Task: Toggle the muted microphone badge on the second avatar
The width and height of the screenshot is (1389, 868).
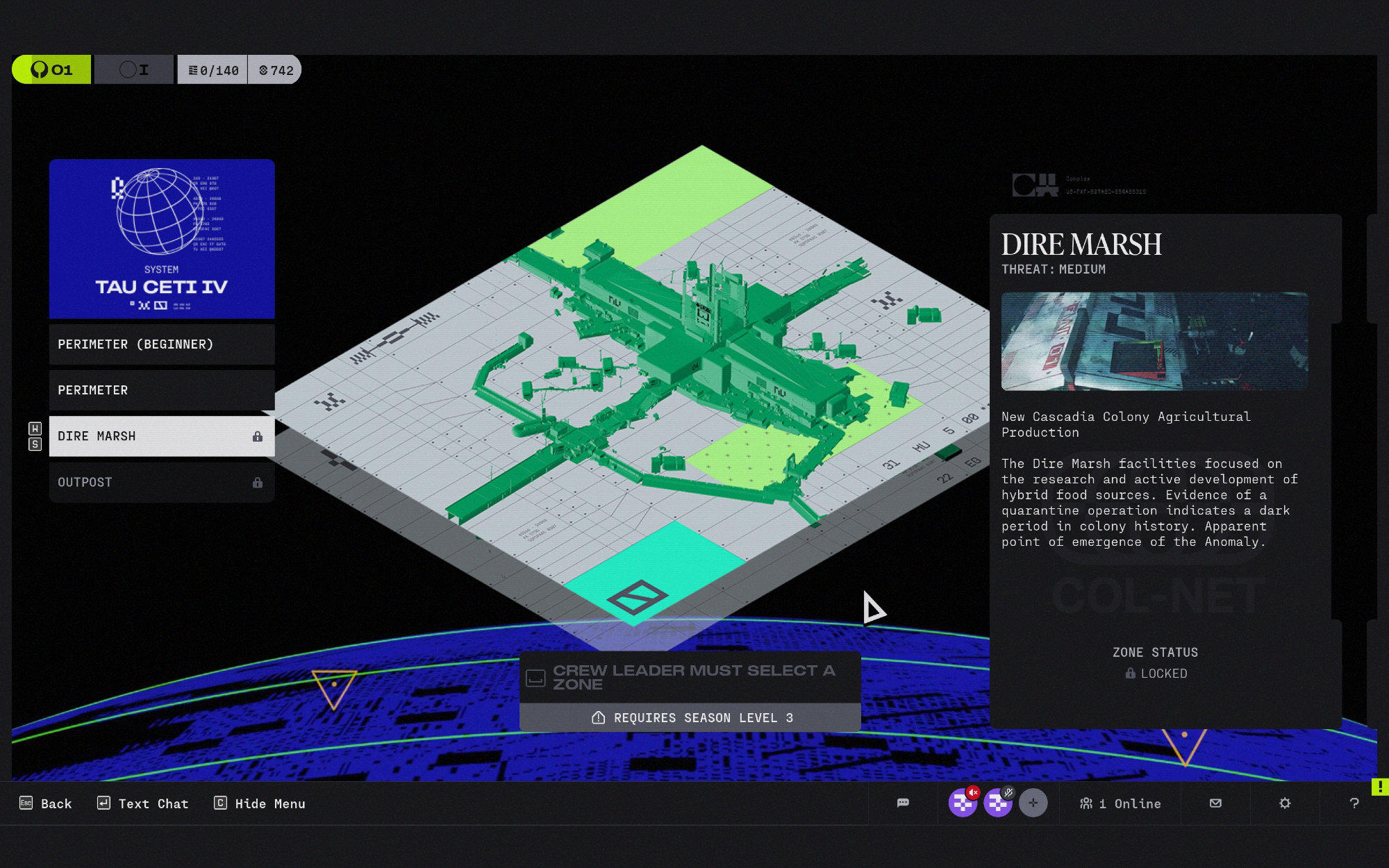Action: [x=1009, y=792]
